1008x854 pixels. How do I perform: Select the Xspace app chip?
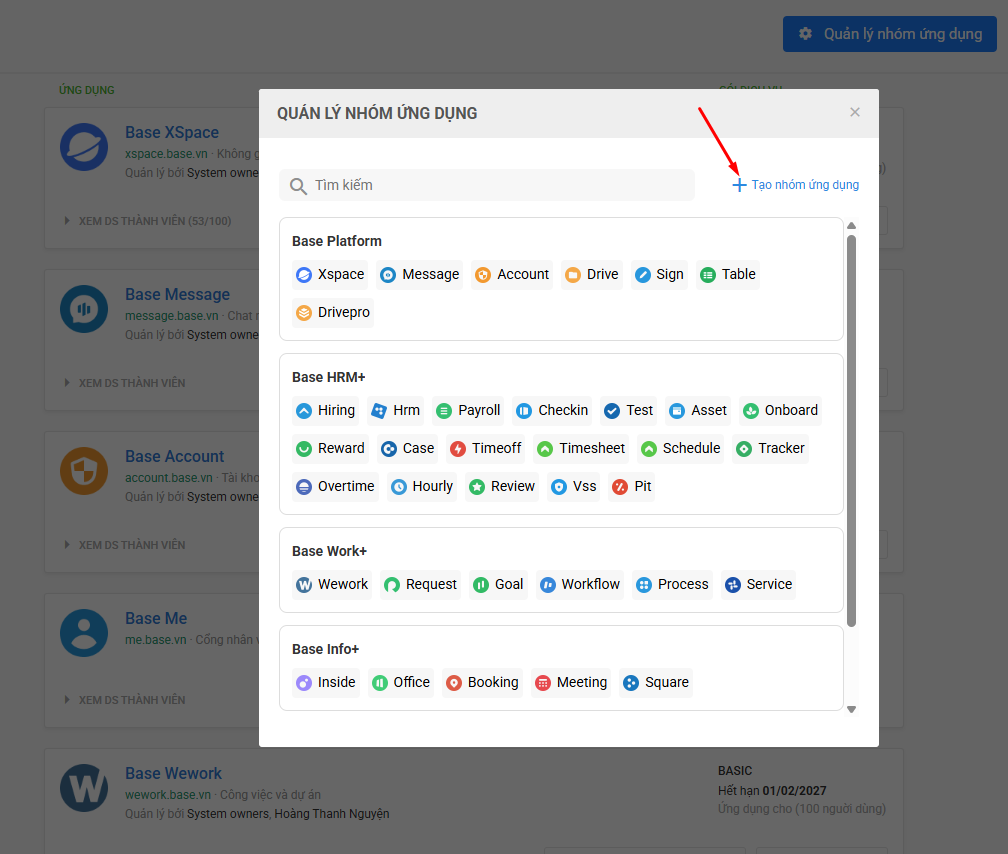pyautogui.click(x=330, y=275)
